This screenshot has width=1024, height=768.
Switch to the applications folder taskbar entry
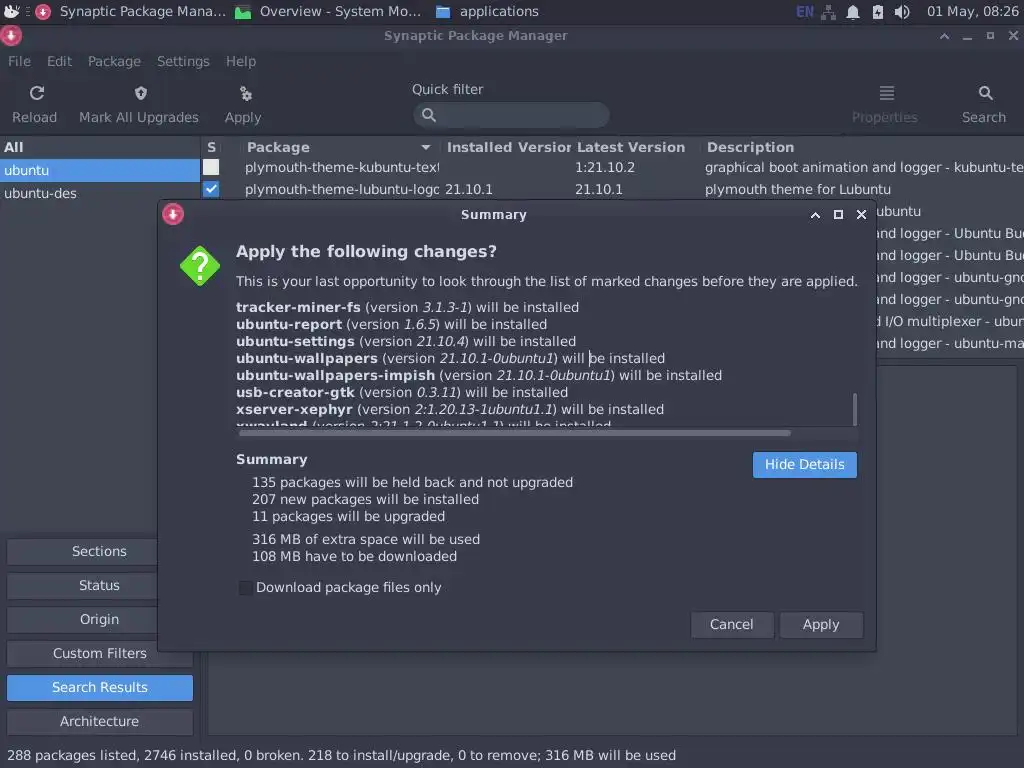(x=487, y=11)
